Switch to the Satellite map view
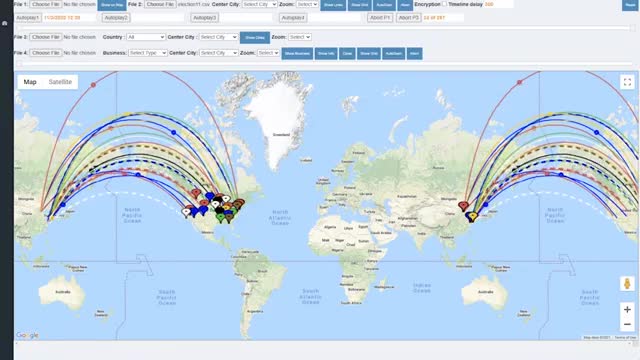640x360 pixels. point(60,82)
